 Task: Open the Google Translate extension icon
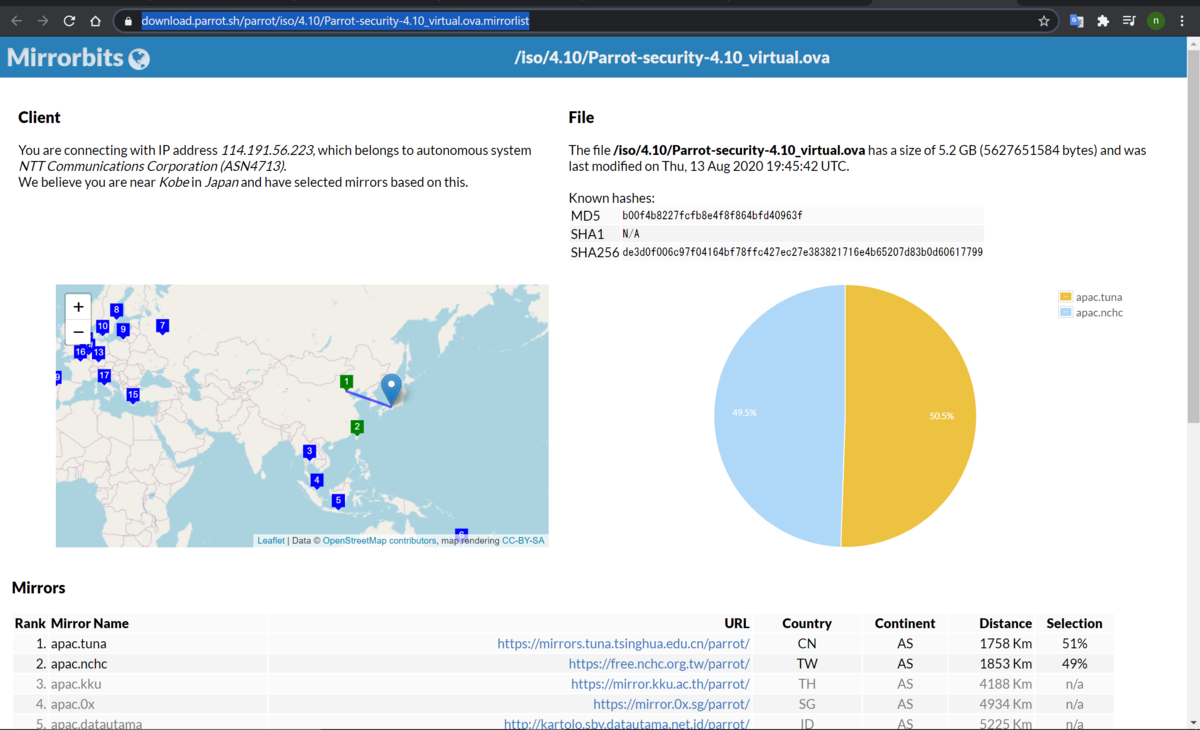[x=1077, y=20]
